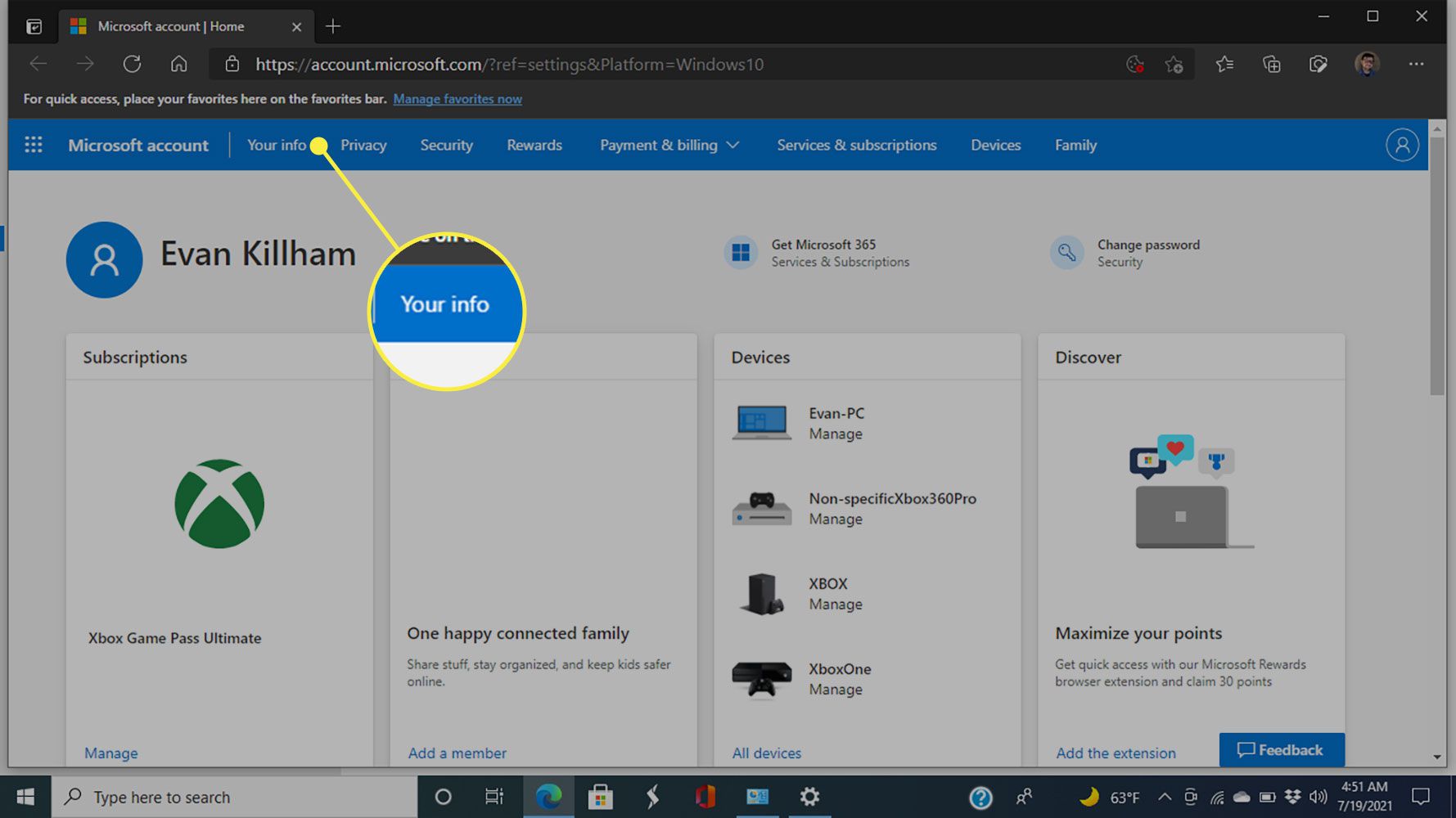Click Evan Killham profile picture circle
Screen dimensions: 1456x818
point(104,259)
